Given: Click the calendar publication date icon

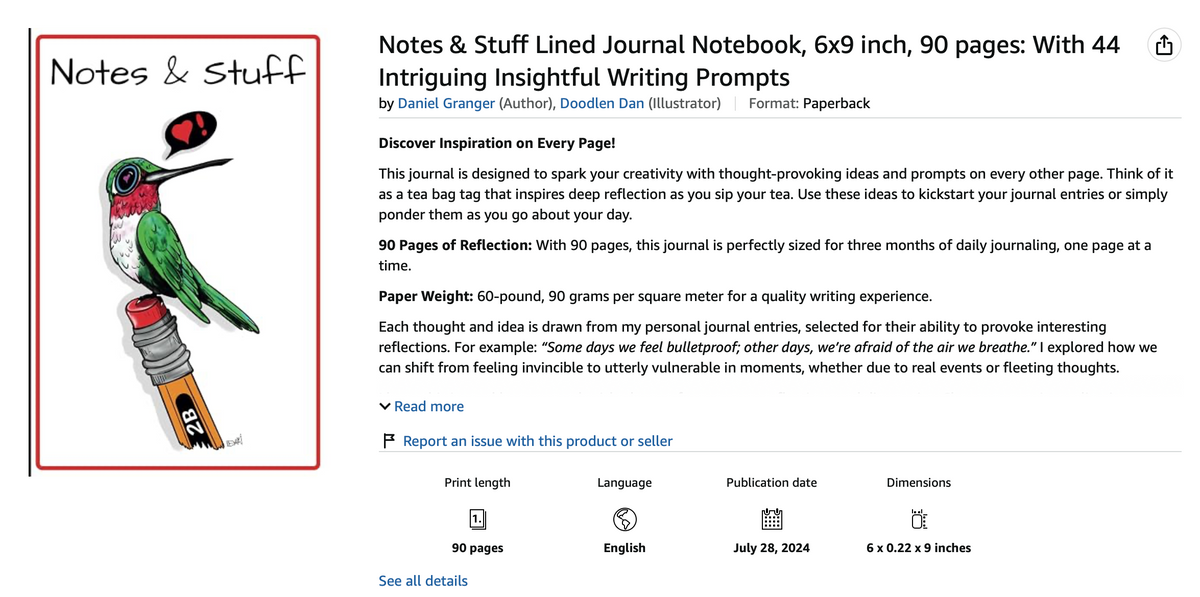Looking at the screenshot, I should [771, 518].
